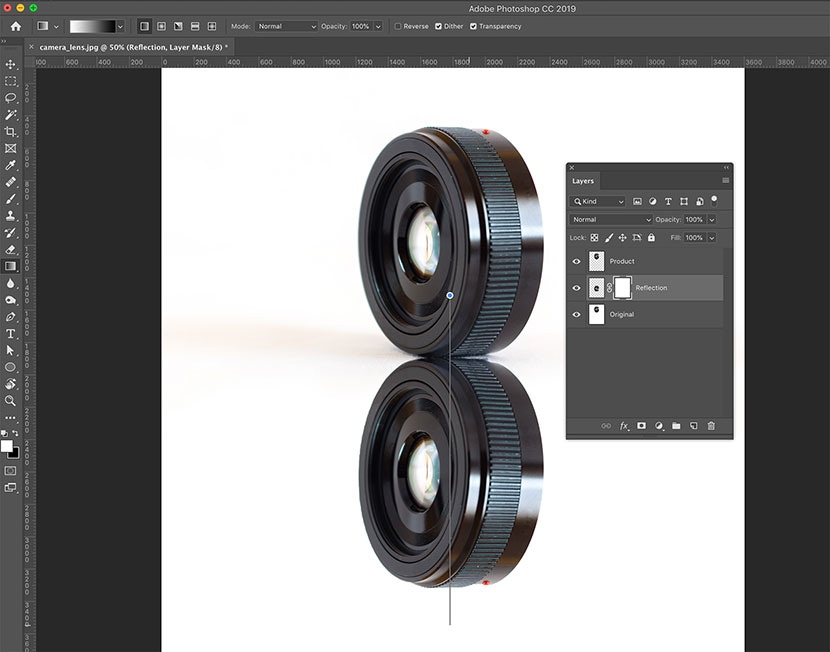
Task: Open the Kind filter dropdown
Action: click(599, 201)
